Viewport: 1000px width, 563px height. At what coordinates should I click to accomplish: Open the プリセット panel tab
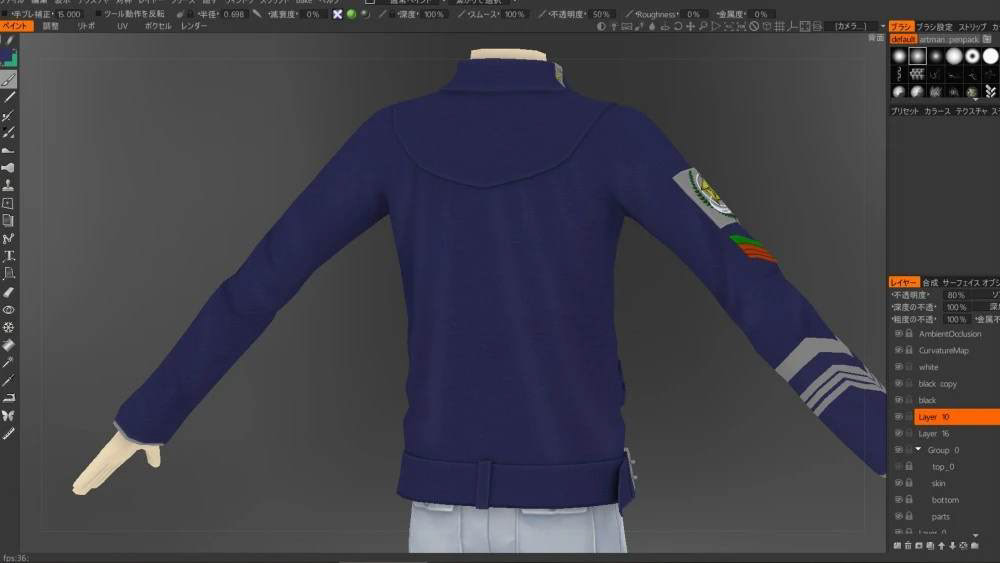pyautogui.click(x=904, y=111)
